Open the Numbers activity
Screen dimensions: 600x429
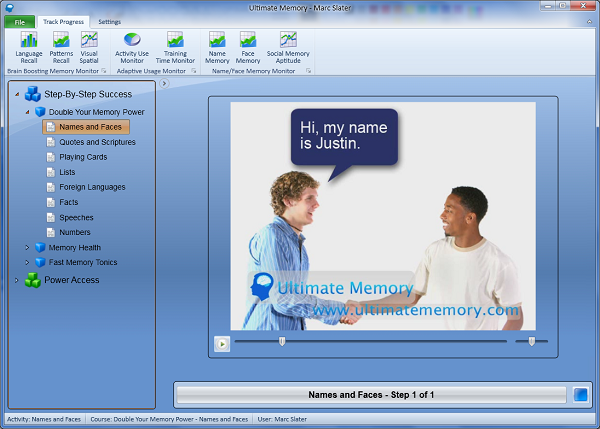point(68,232)
